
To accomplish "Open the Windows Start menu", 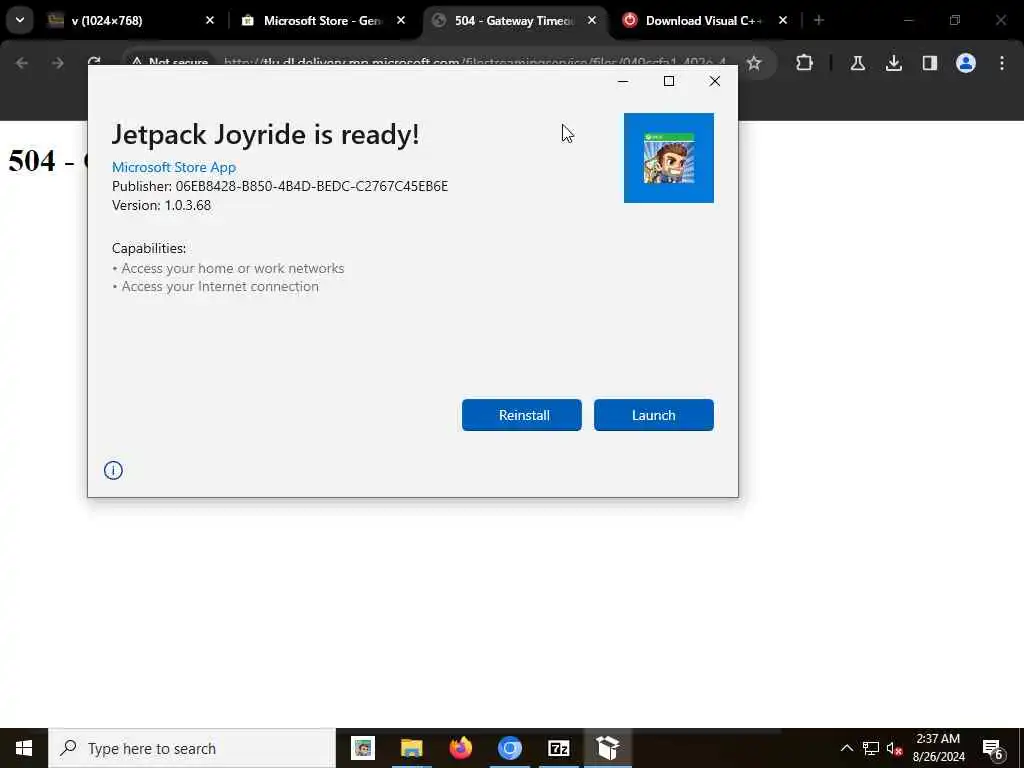I will click(24, 748).
